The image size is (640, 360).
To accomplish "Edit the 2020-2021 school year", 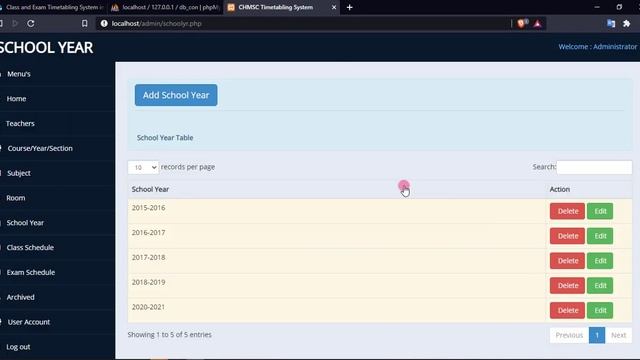I will click(x=600, y=311).
